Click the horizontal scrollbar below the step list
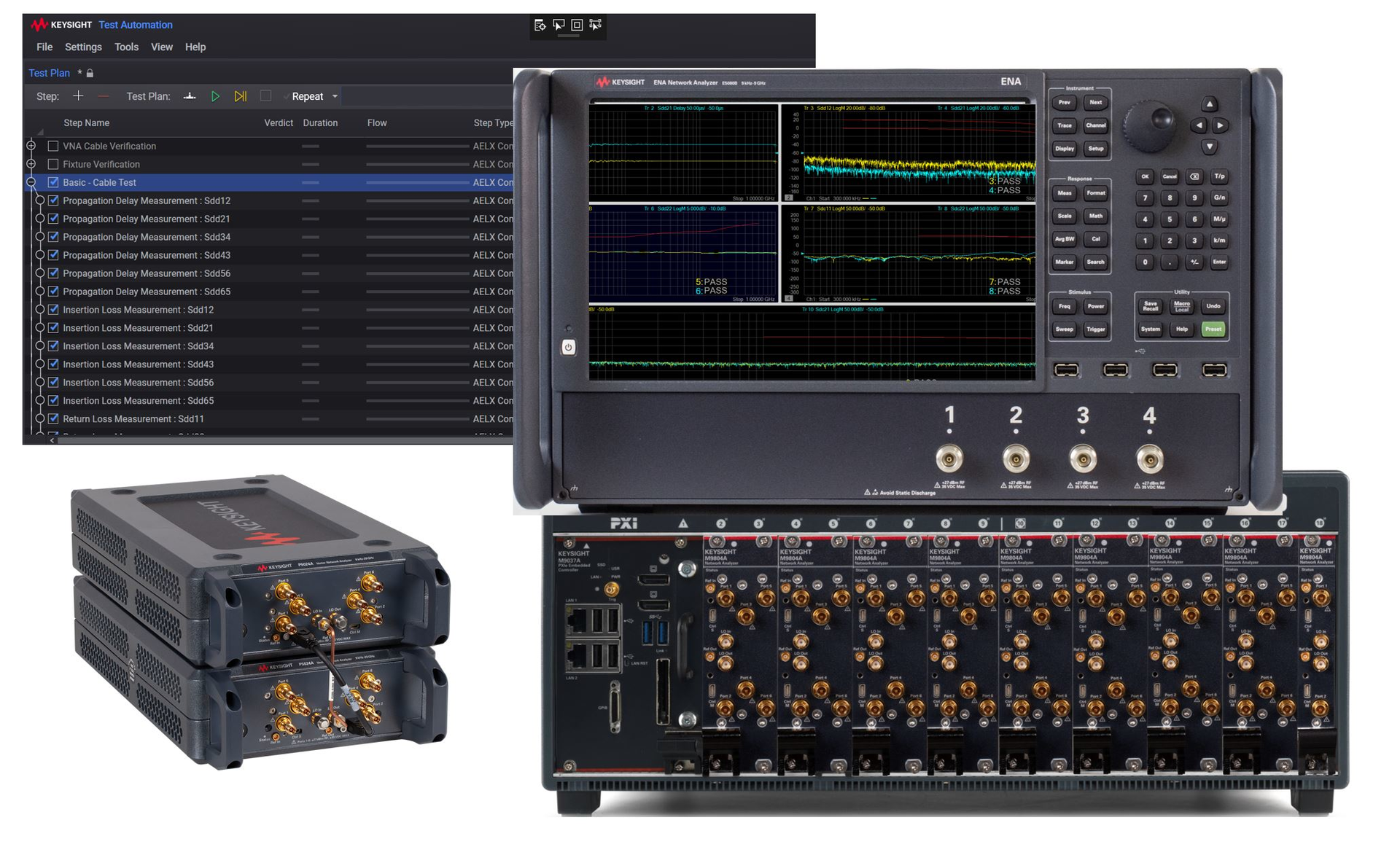The width and height of the screenshot is (1400, 847). click(x=255, y=440)
